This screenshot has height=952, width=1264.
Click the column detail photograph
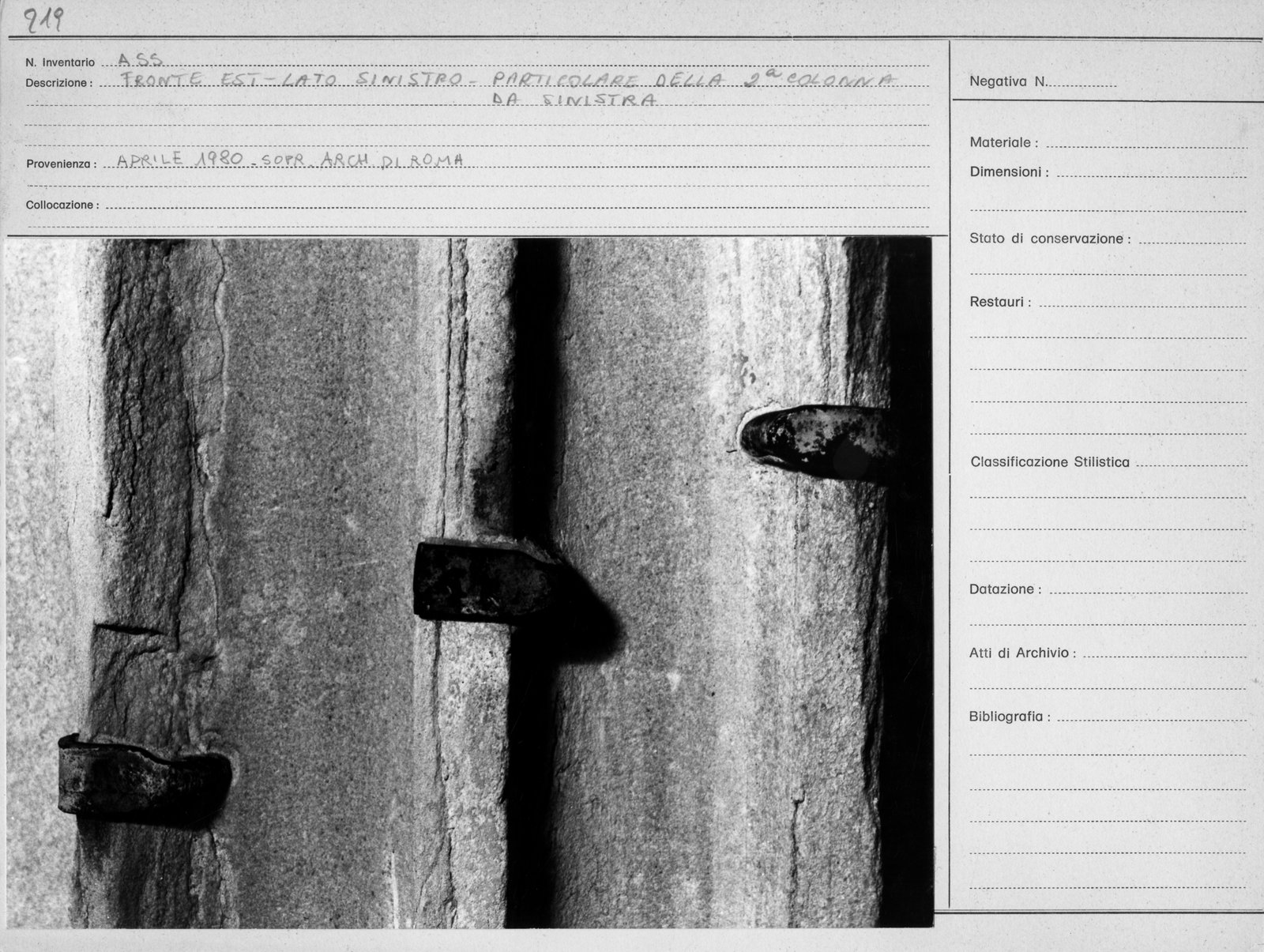click(x=468, y=583)
